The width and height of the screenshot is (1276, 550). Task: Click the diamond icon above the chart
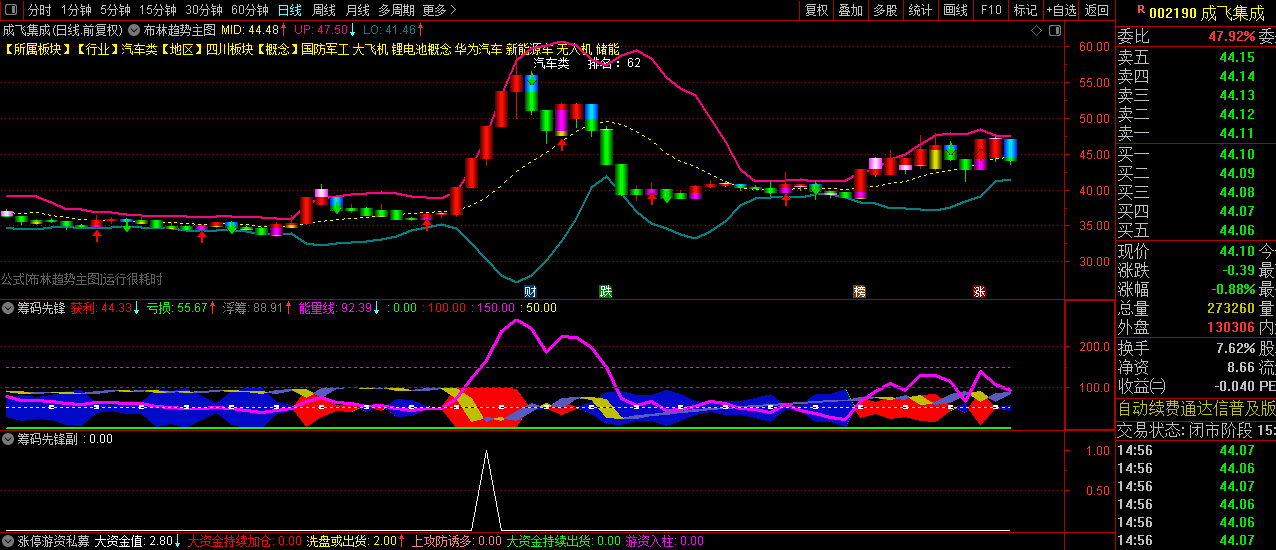click(1038, 30)
